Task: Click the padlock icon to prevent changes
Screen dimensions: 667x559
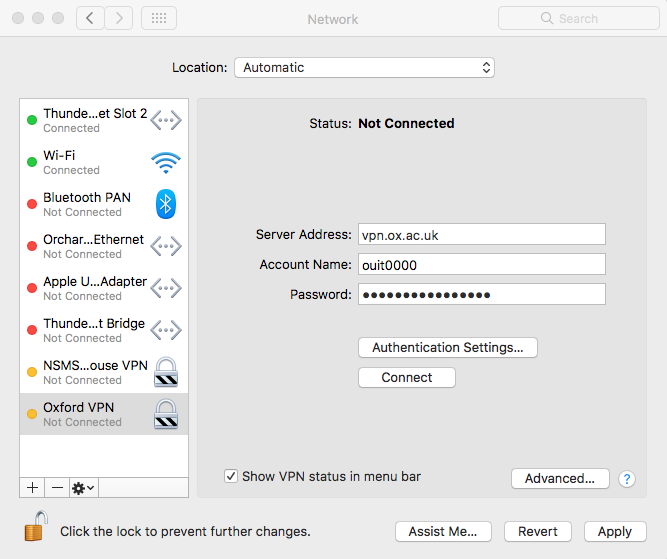Action: coord(36,528)
